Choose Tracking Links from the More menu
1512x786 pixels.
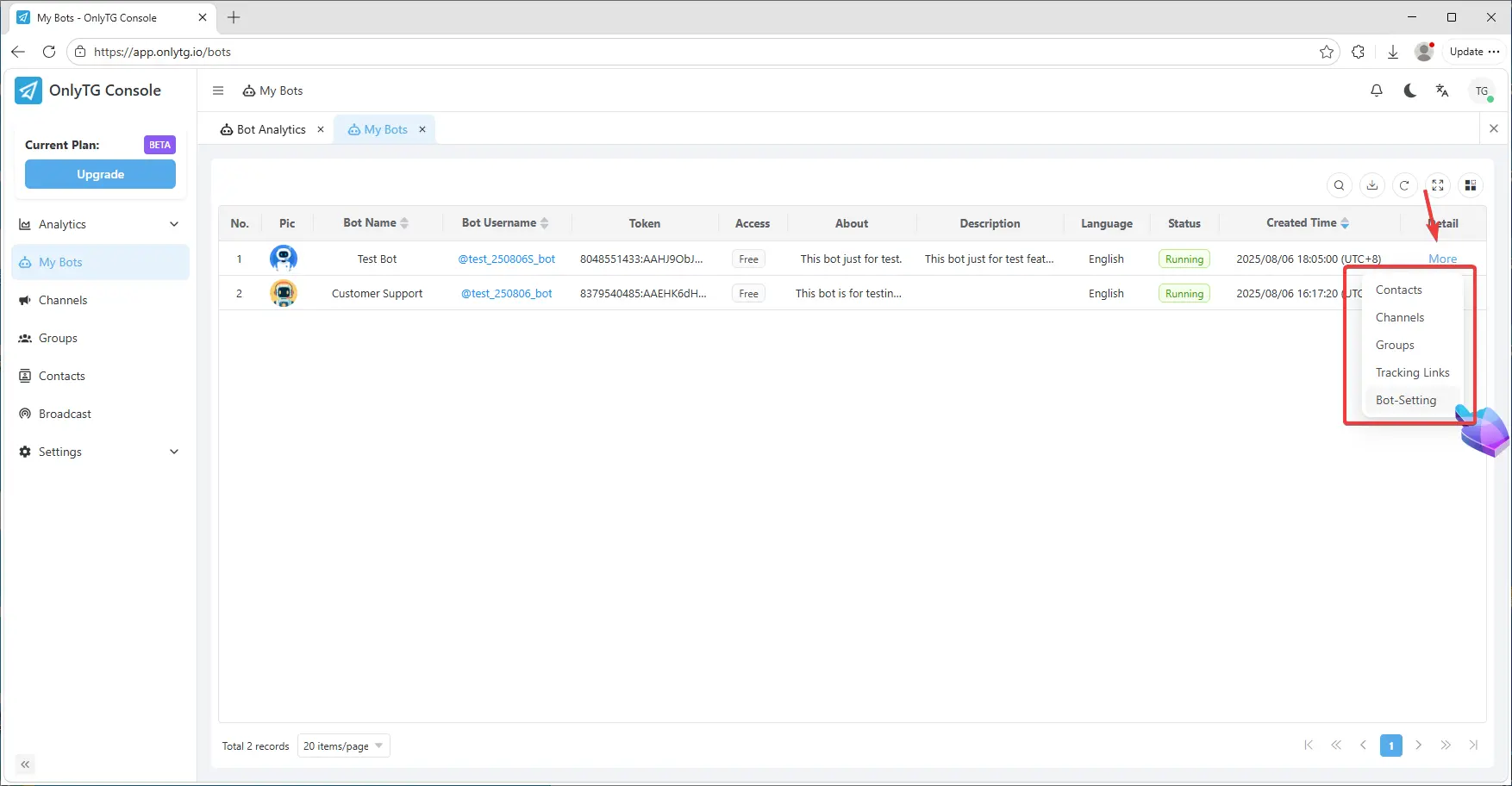(x=1412, y=372)
